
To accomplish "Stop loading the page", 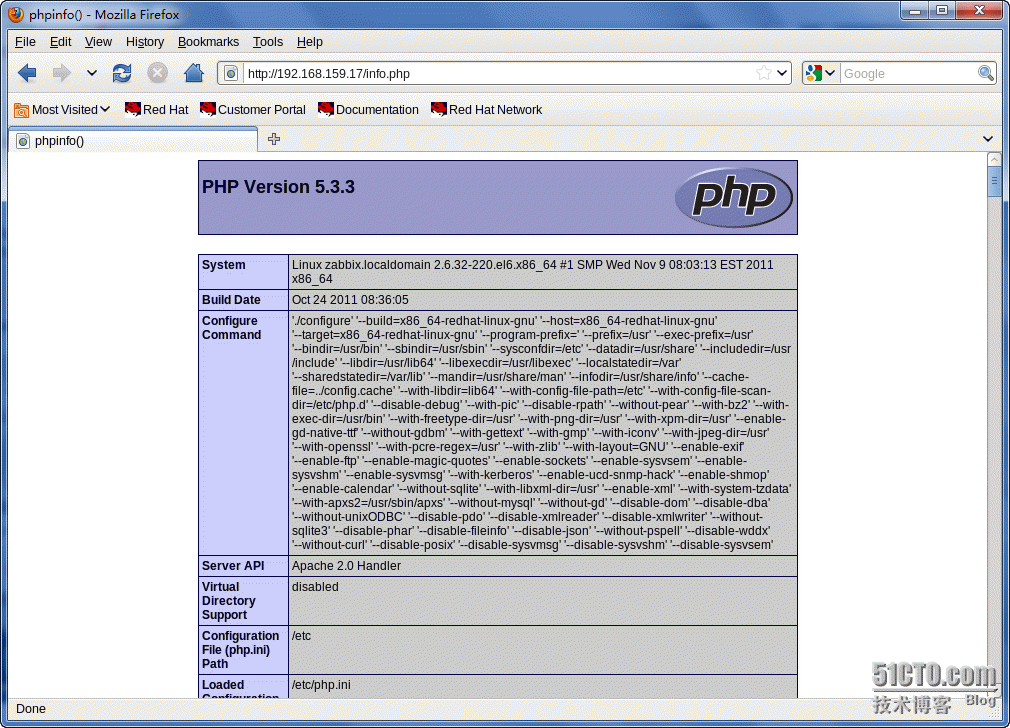I will [157, 73].
